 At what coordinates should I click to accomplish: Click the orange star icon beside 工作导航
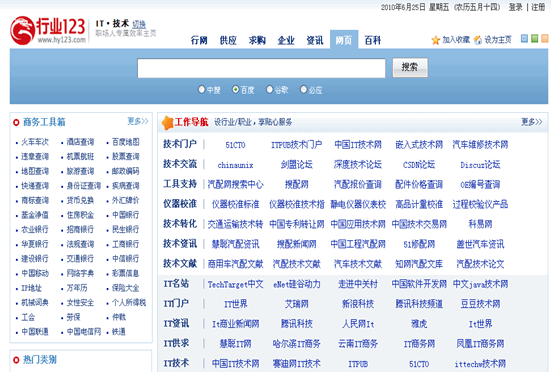[167, 123]
